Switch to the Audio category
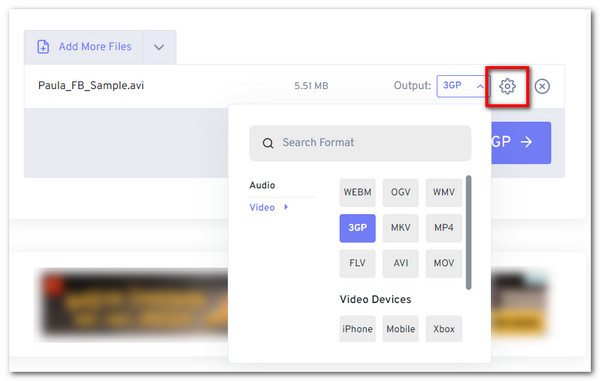 262,185
